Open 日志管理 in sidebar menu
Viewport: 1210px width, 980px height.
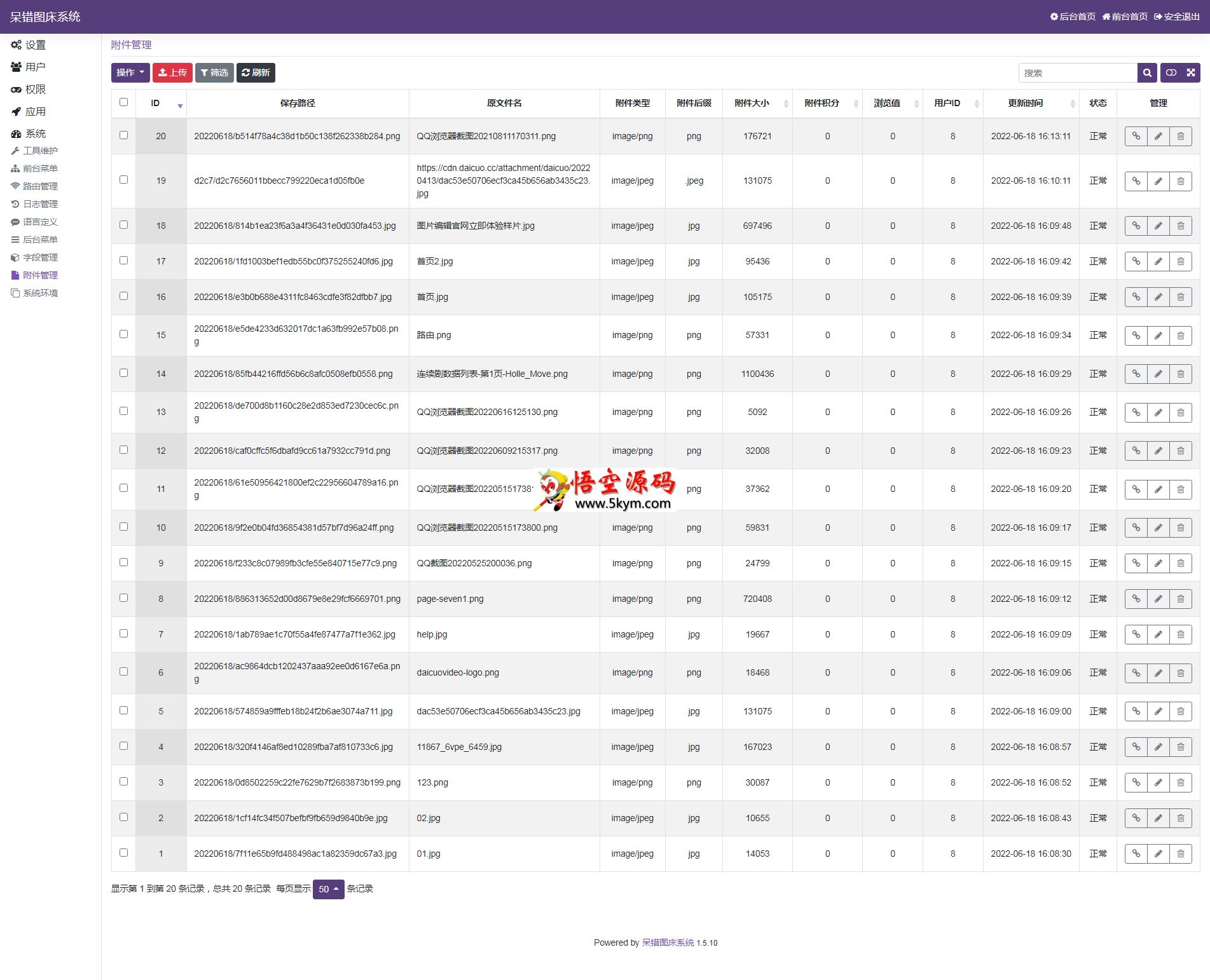point(35,204)
